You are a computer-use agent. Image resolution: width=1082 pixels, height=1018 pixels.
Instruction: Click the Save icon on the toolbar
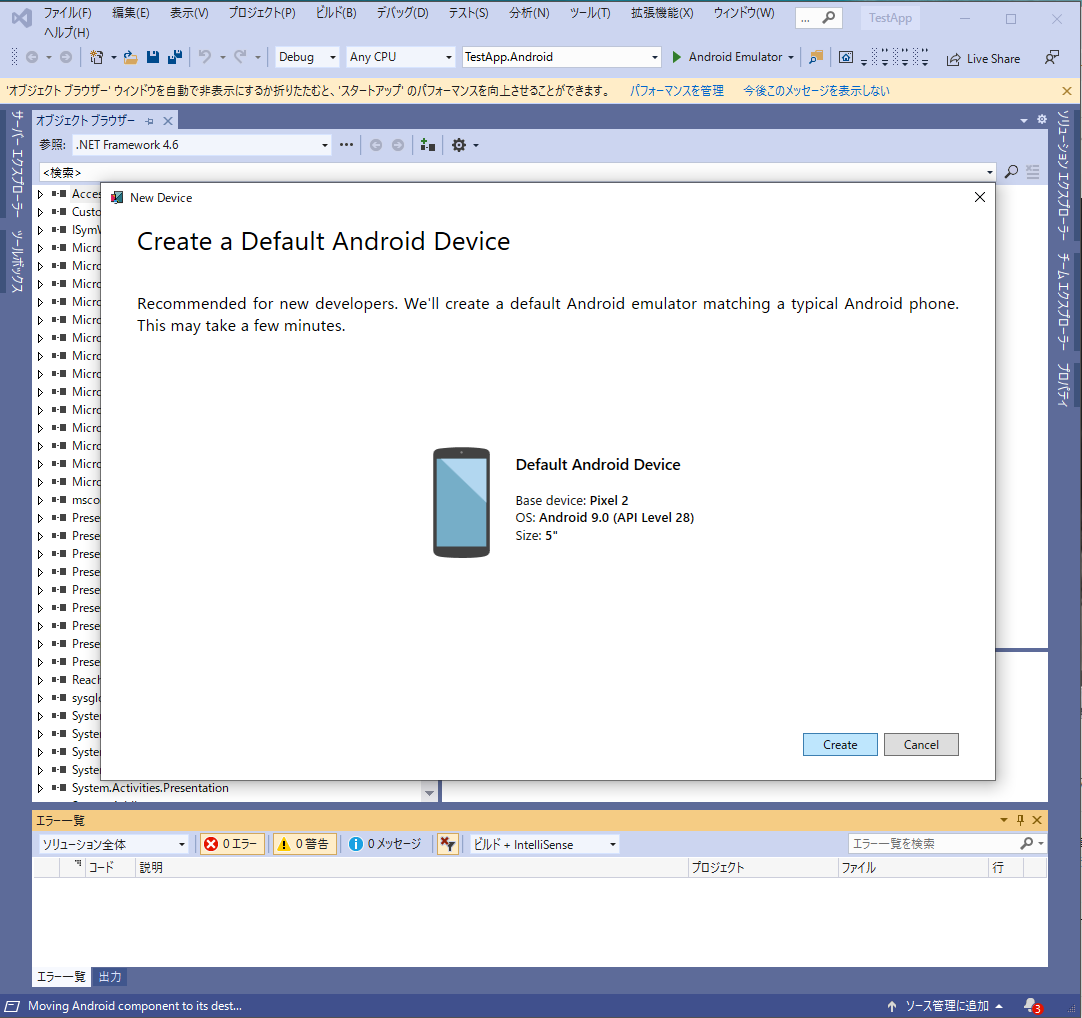pyautogui.click(x=151, y=57)
